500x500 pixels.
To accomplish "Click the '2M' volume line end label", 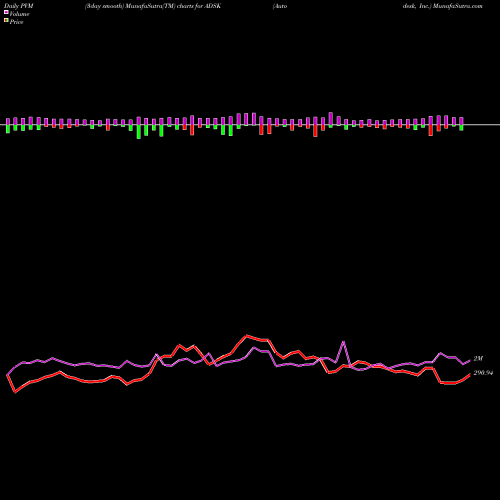I will pos(478,359).
